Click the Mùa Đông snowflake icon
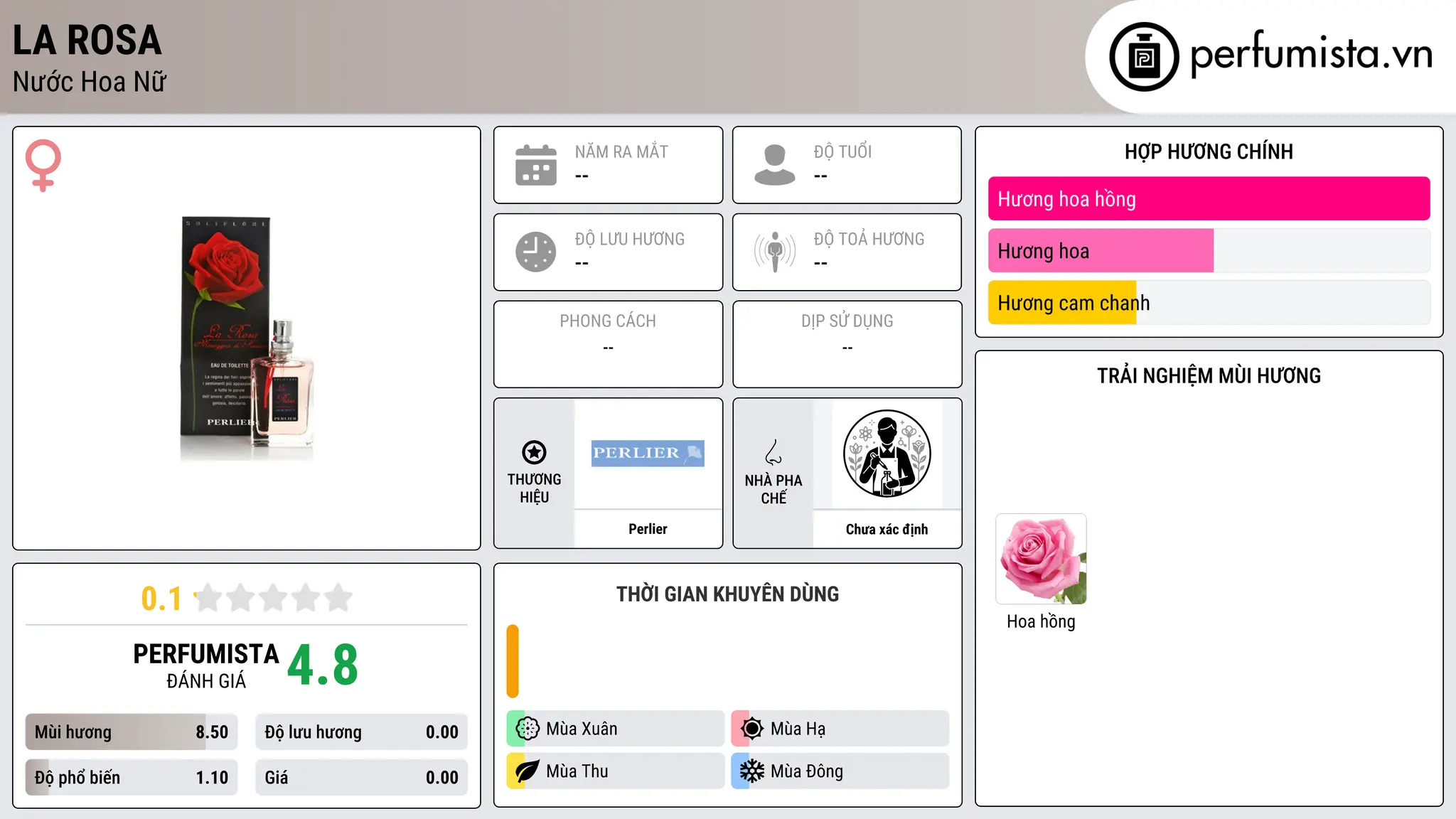The width and height of the screenshot is (1456, 819). [752, 771]
